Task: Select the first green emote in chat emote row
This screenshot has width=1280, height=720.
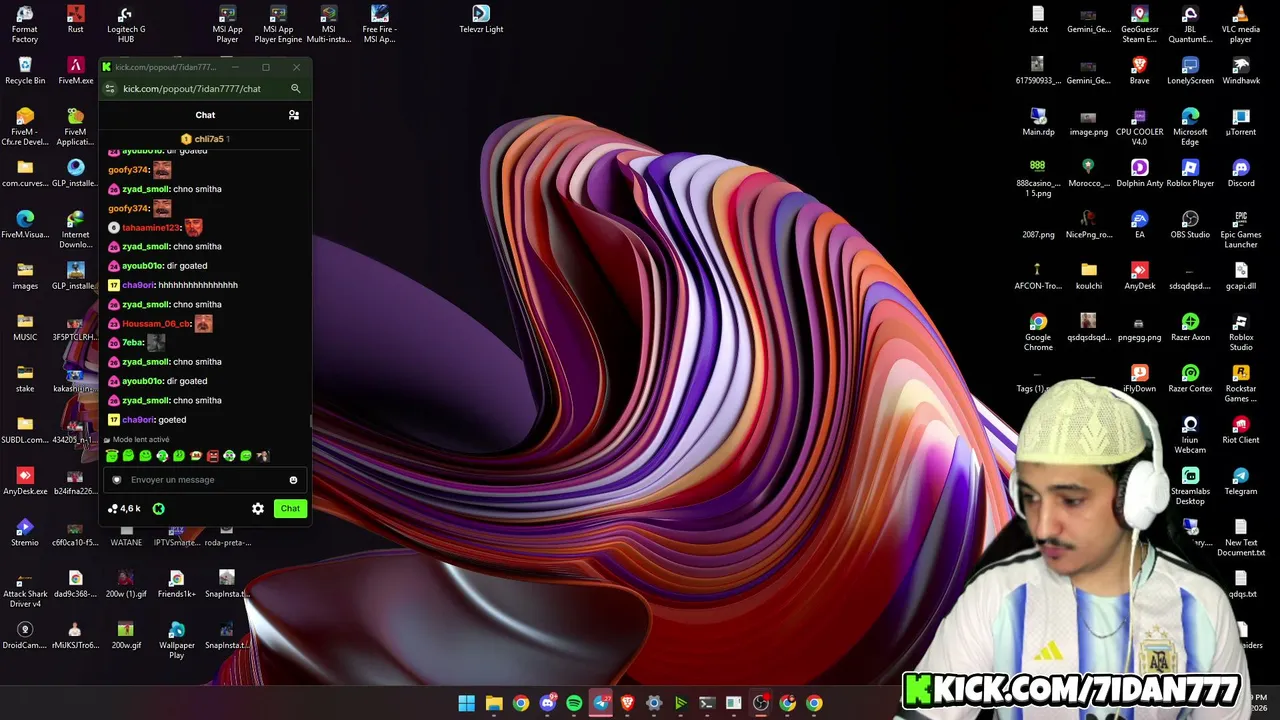Action: pyautogui.click(x=112, y=456)
